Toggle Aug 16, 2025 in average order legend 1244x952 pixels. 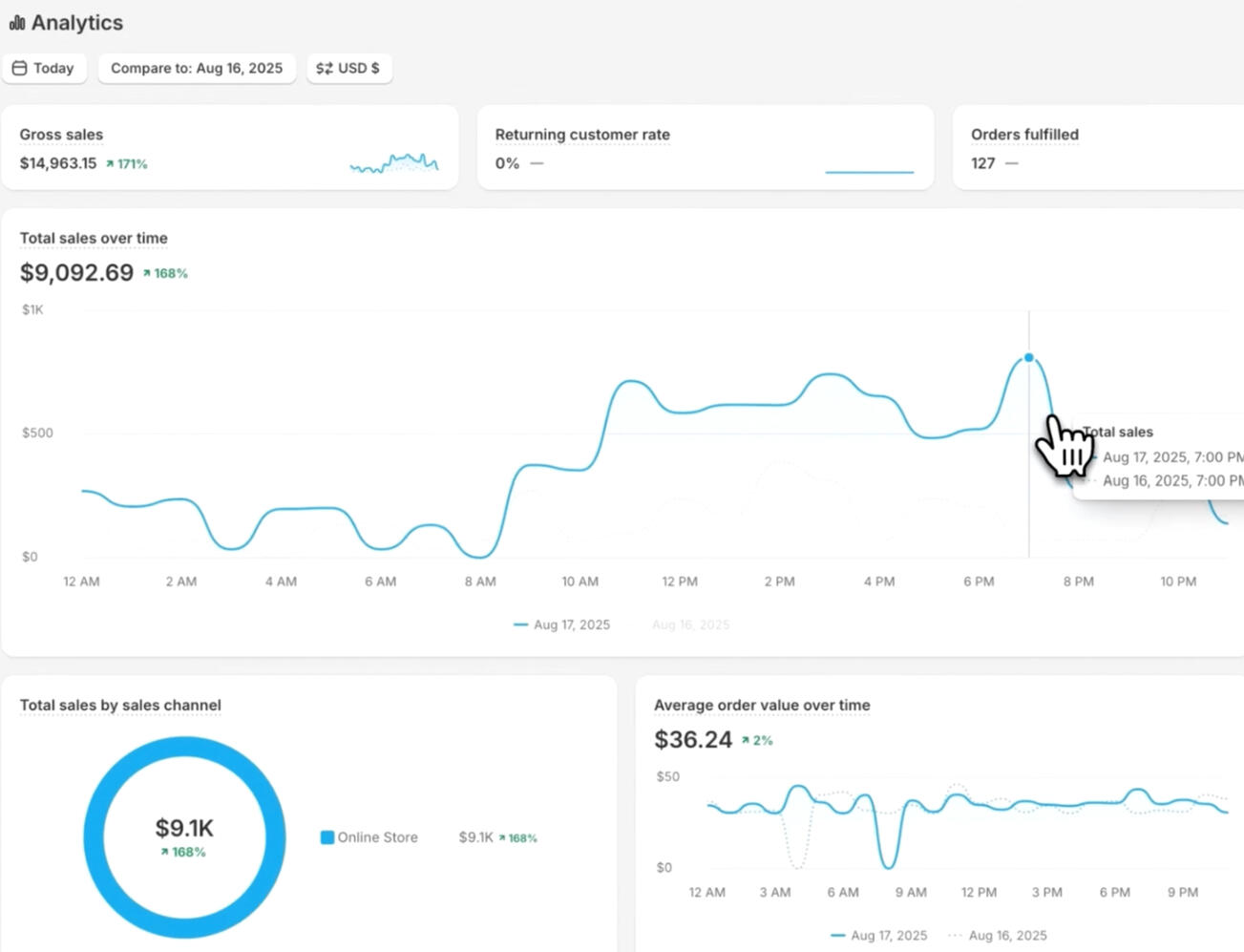[998, 935]
